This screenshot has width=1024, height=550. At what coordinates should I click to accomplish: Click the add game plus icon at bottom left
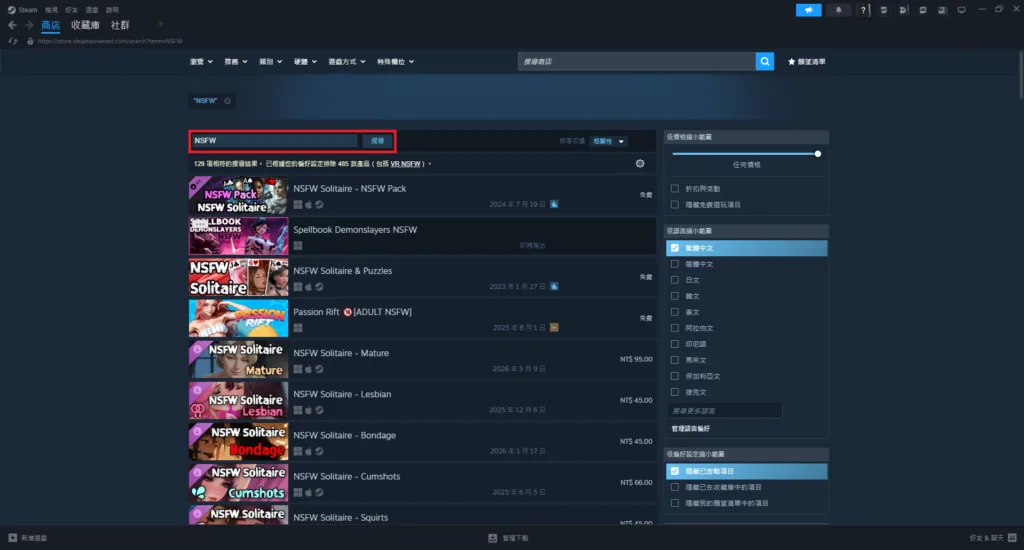pyautogui.click(x=12, y=538)
